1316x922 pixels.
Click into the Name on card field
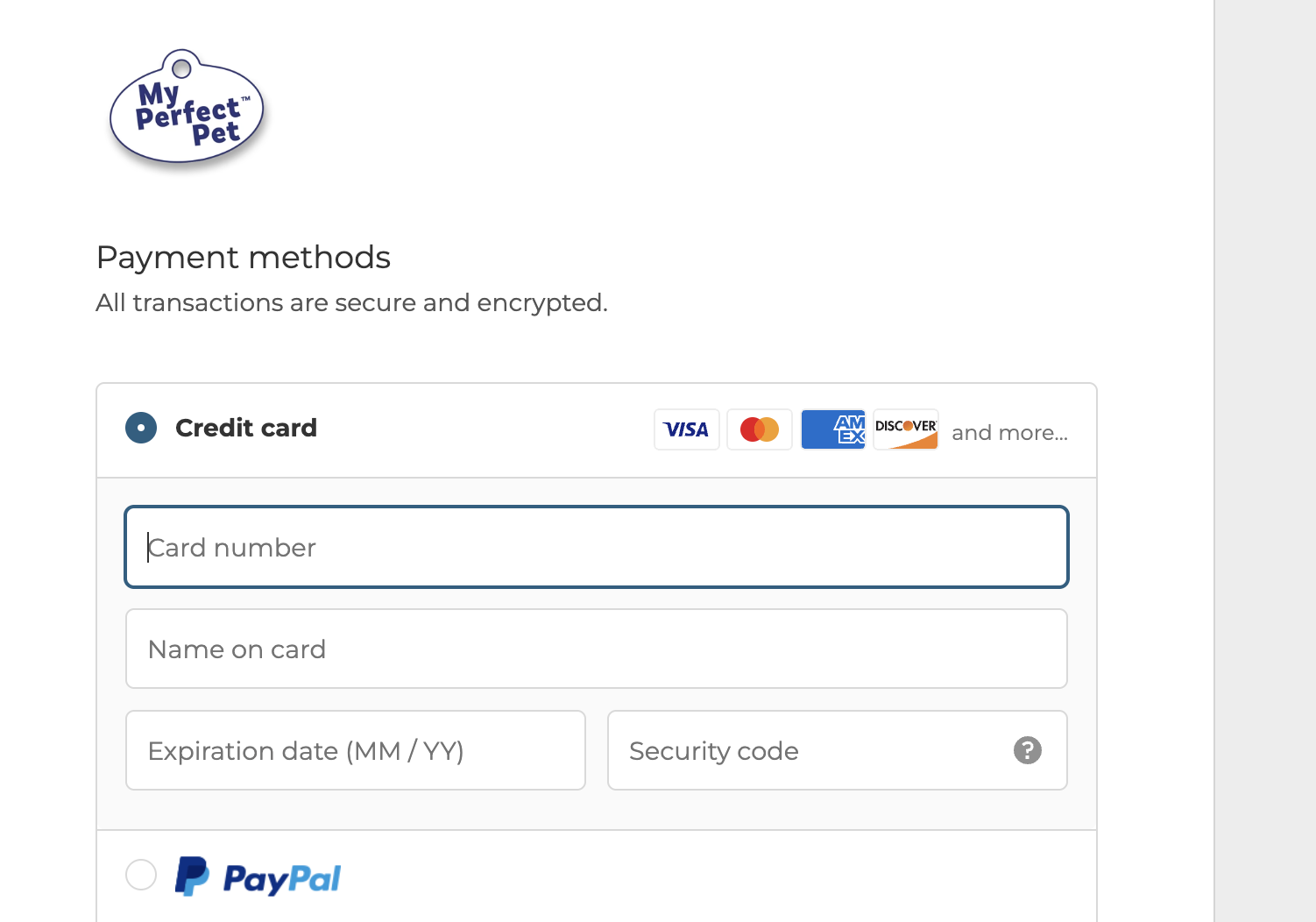tap(597, 649)
